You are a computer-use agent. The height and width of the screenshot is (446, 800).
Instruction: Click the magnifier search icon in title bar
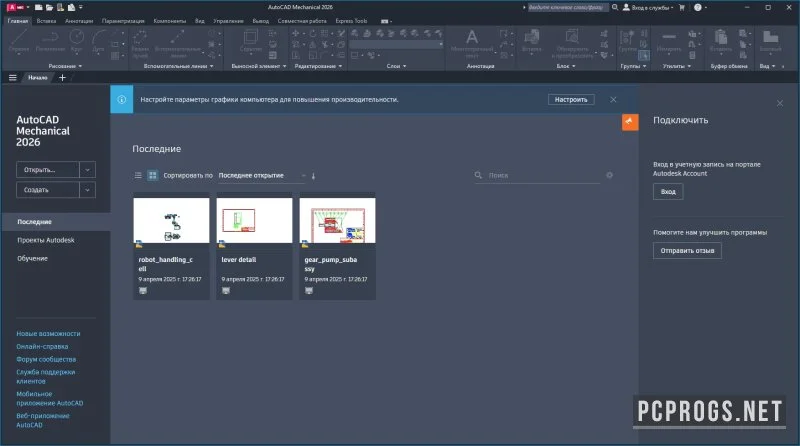click(x=615, y=7)
